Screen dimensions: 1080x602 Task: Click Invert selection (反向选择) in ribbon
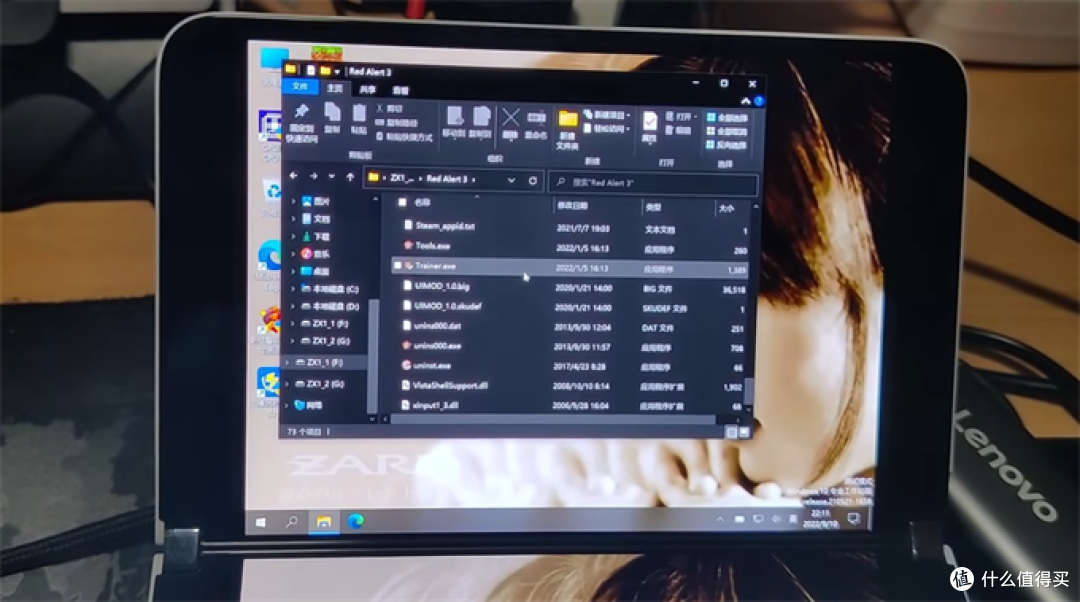coord(727,145)
